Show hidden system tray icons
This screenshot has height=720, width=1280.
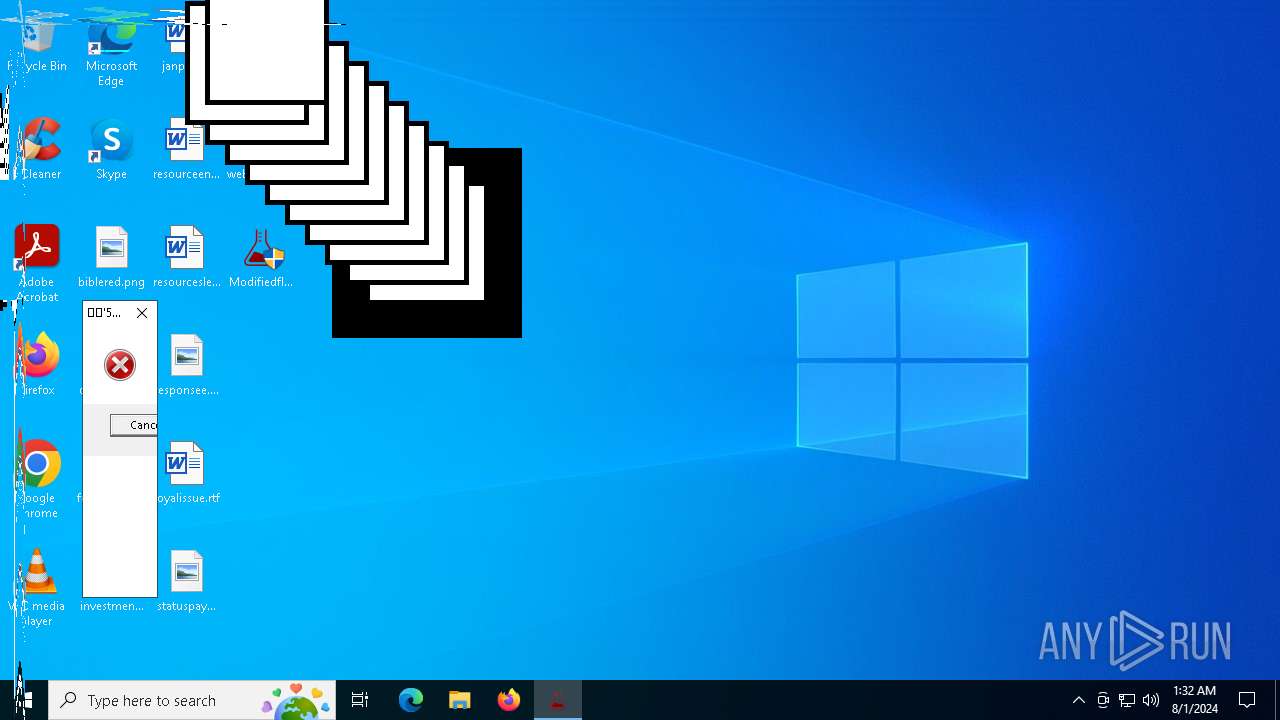pos(1078,700)
